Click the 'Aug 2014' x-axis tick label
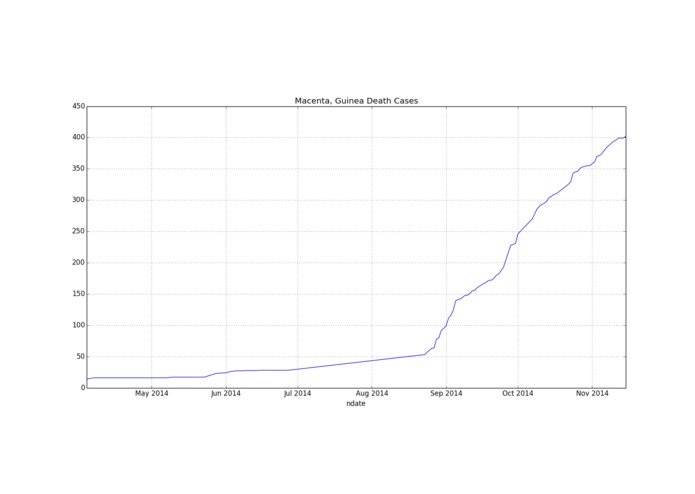The image size is (695, 494). 372,393
